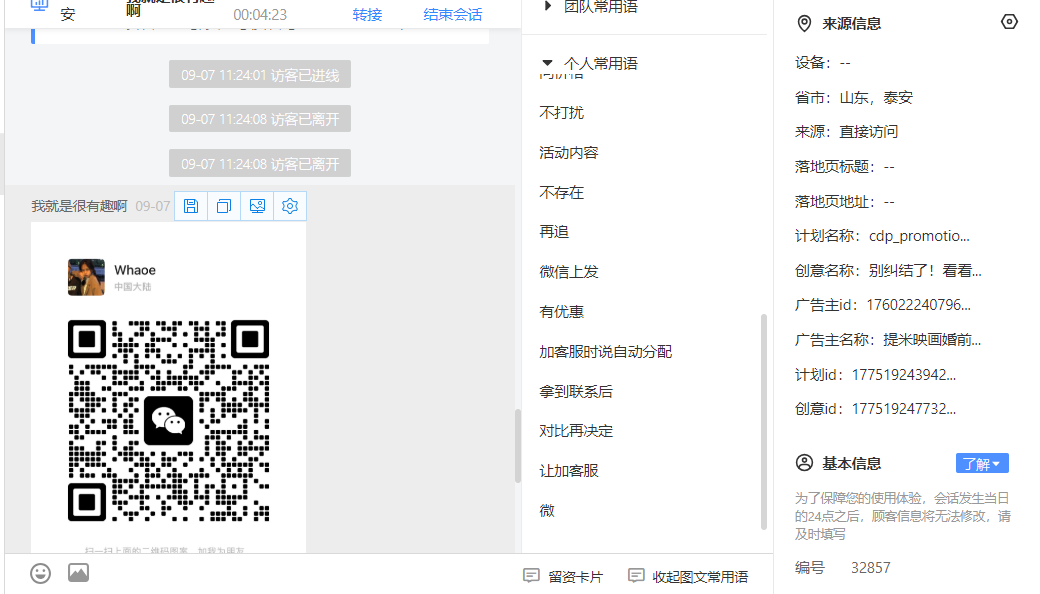The width and height of the screenshot is (1040, 594).
Task: Select the quick phrase 微信上发
Action: click(x=568, y=272)
